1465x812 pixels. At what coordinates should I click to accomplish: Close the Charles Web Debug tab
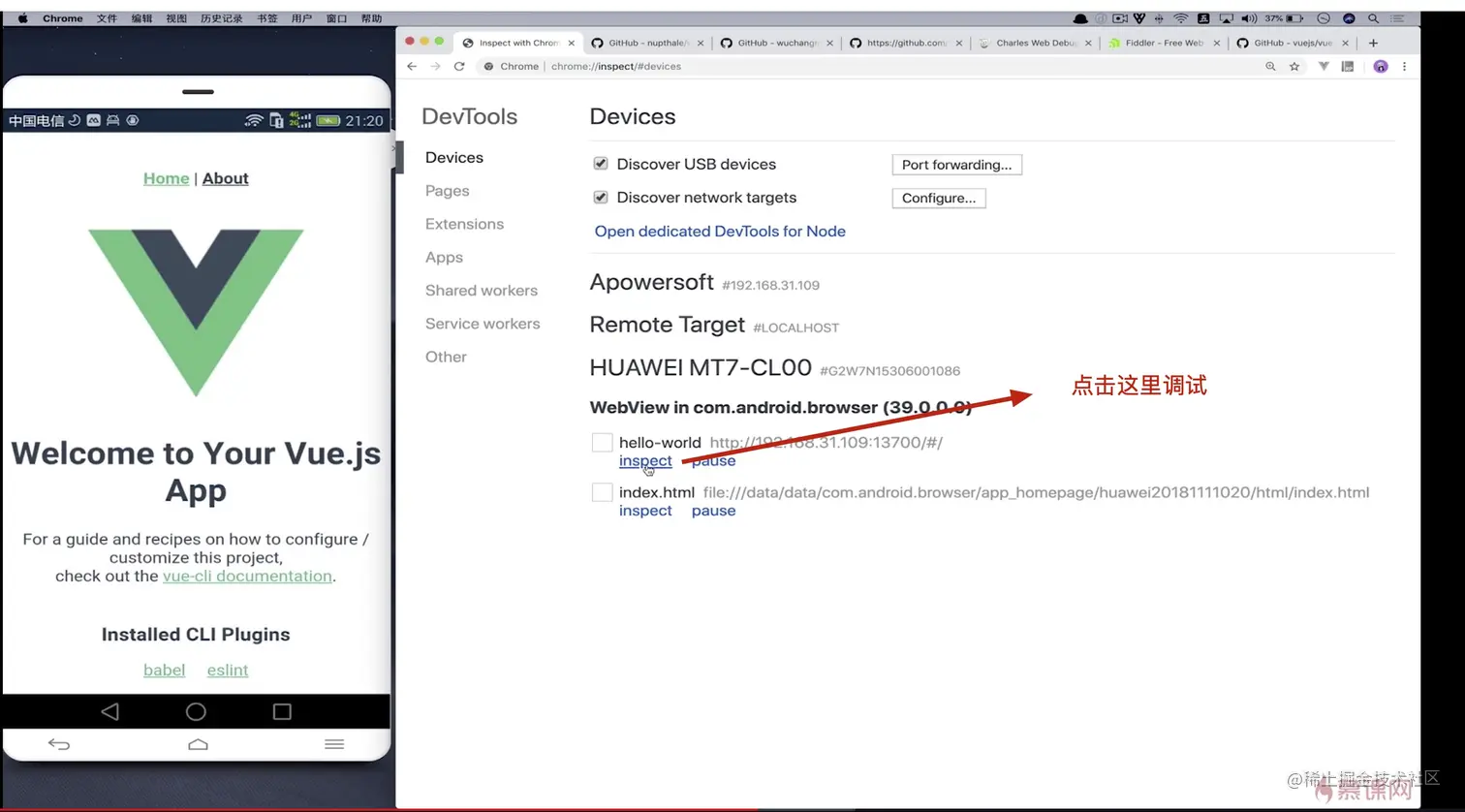(x=1088, y=43)
